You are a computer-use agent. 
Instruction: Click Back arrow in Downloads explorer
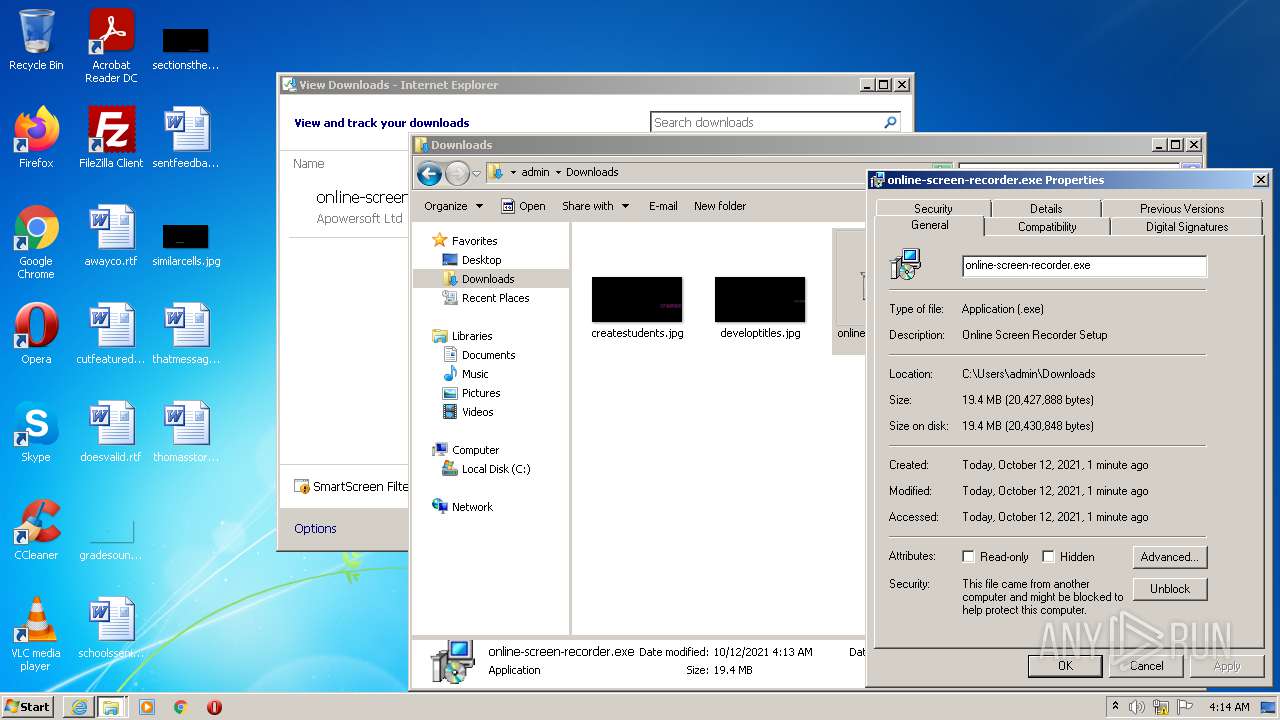click(x=430, y=174)
